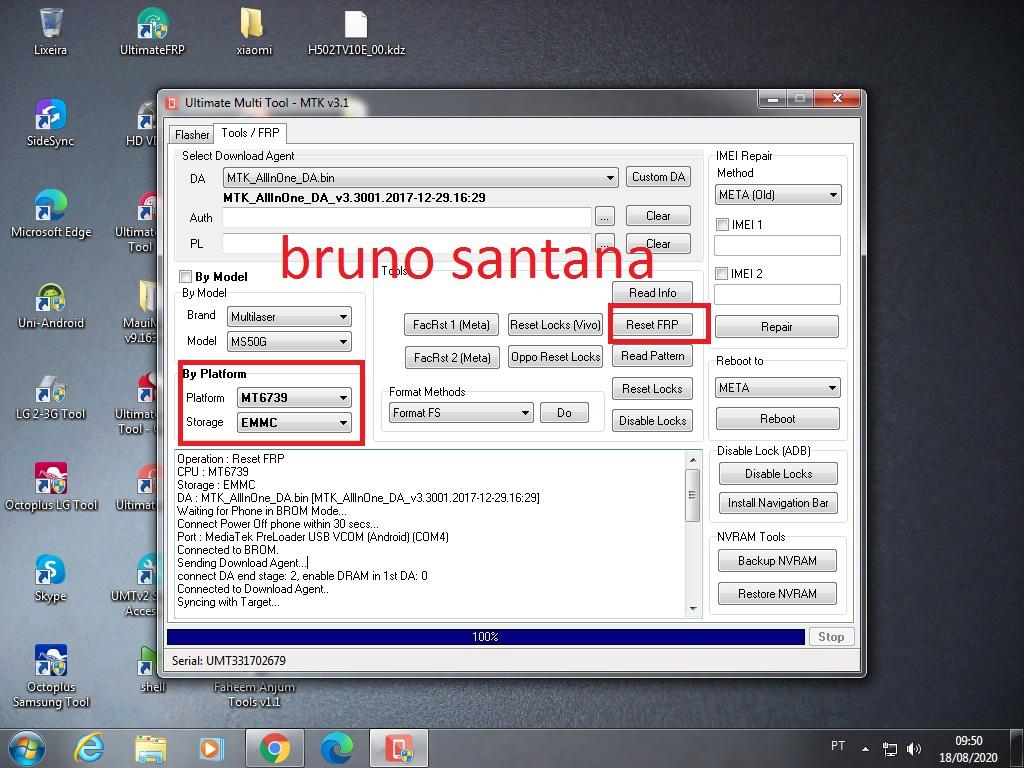Select Faheem Anjum Tools v1.1 desktop item
1024x768 pixels.
[x=254, y=694]
